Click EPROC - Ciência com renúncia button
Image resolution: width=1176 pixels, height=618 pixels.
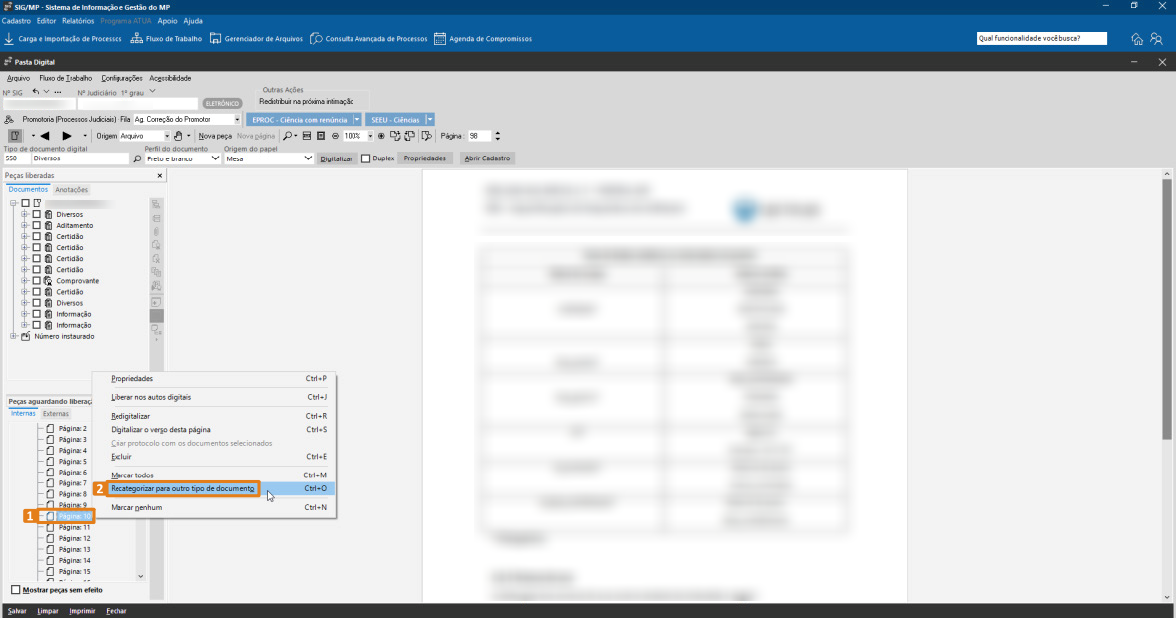299,119
